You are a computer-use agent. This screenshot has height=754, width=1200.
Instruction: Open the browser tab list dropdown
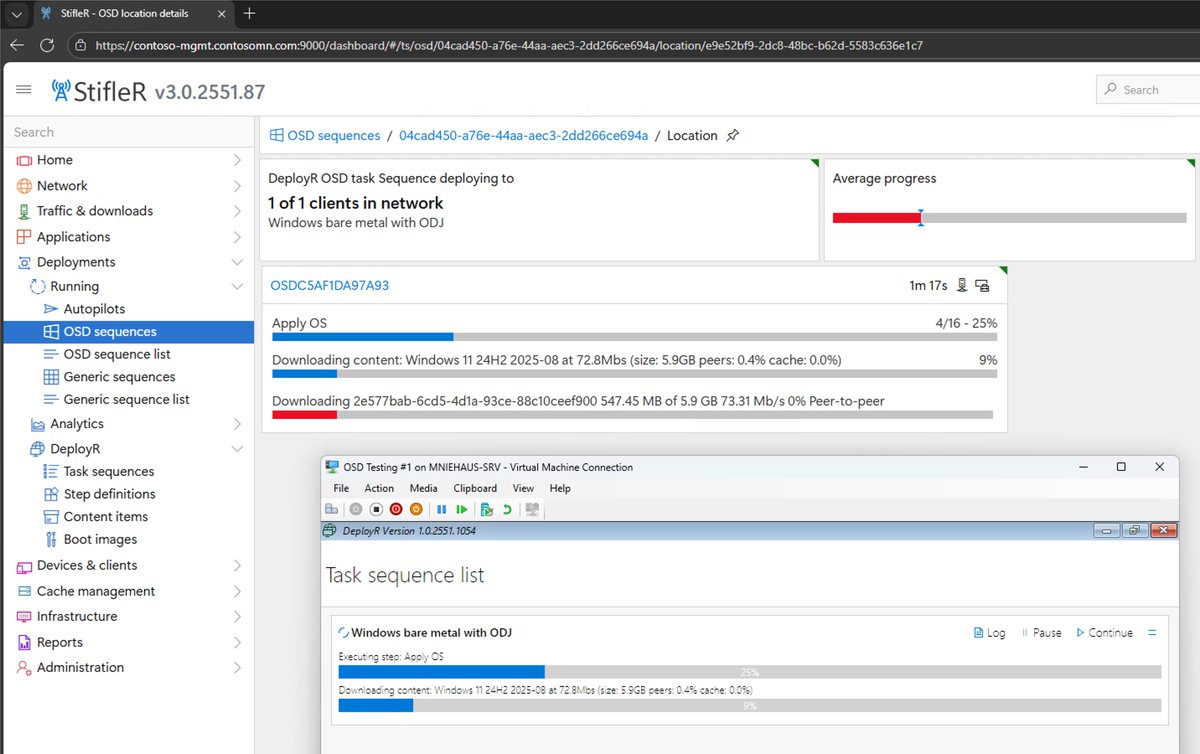tap(16, 13)
